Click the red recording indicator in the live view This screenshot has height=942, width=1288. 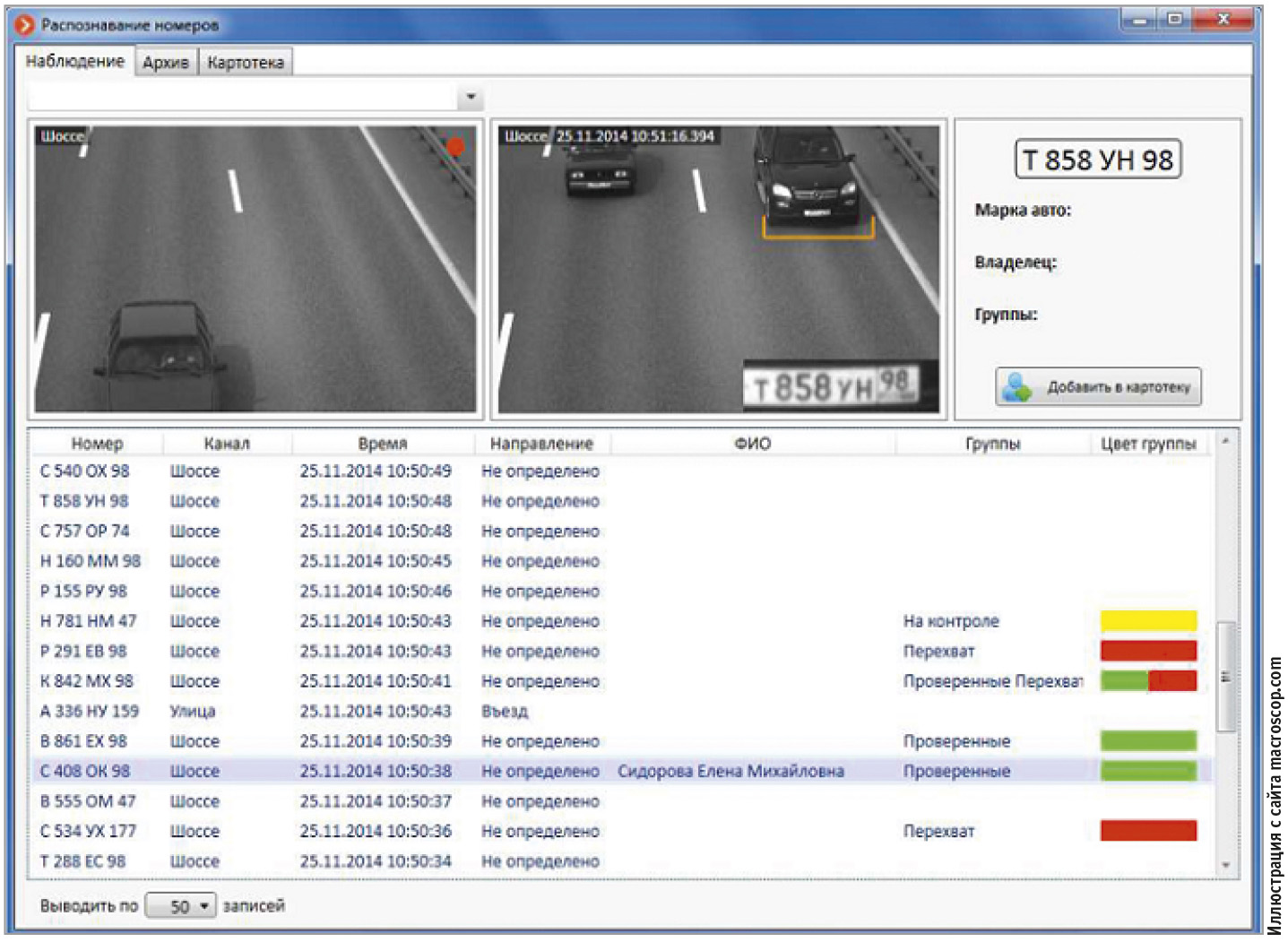[x=455, y=146]
